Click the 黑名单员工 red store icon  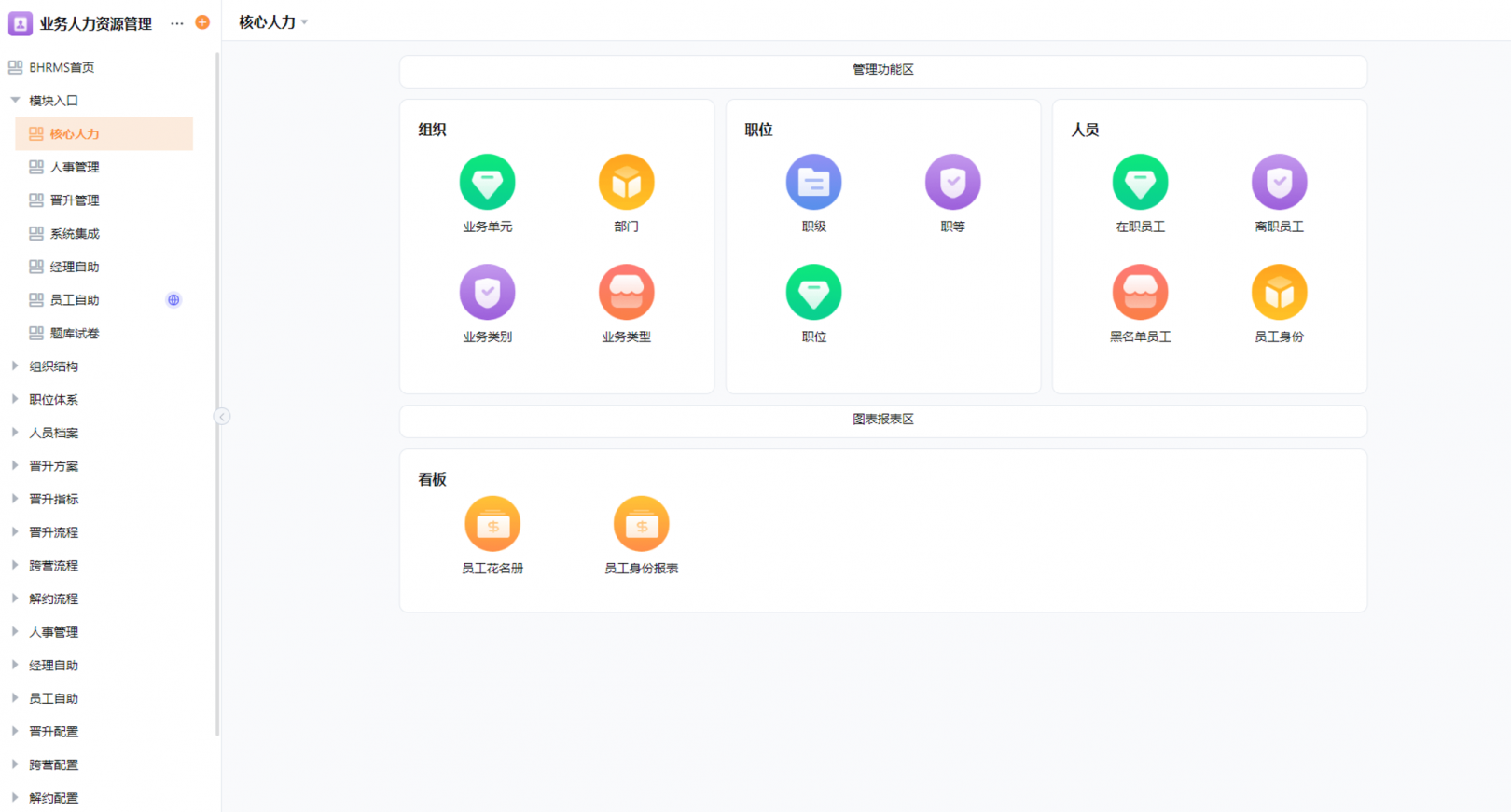1140,293
